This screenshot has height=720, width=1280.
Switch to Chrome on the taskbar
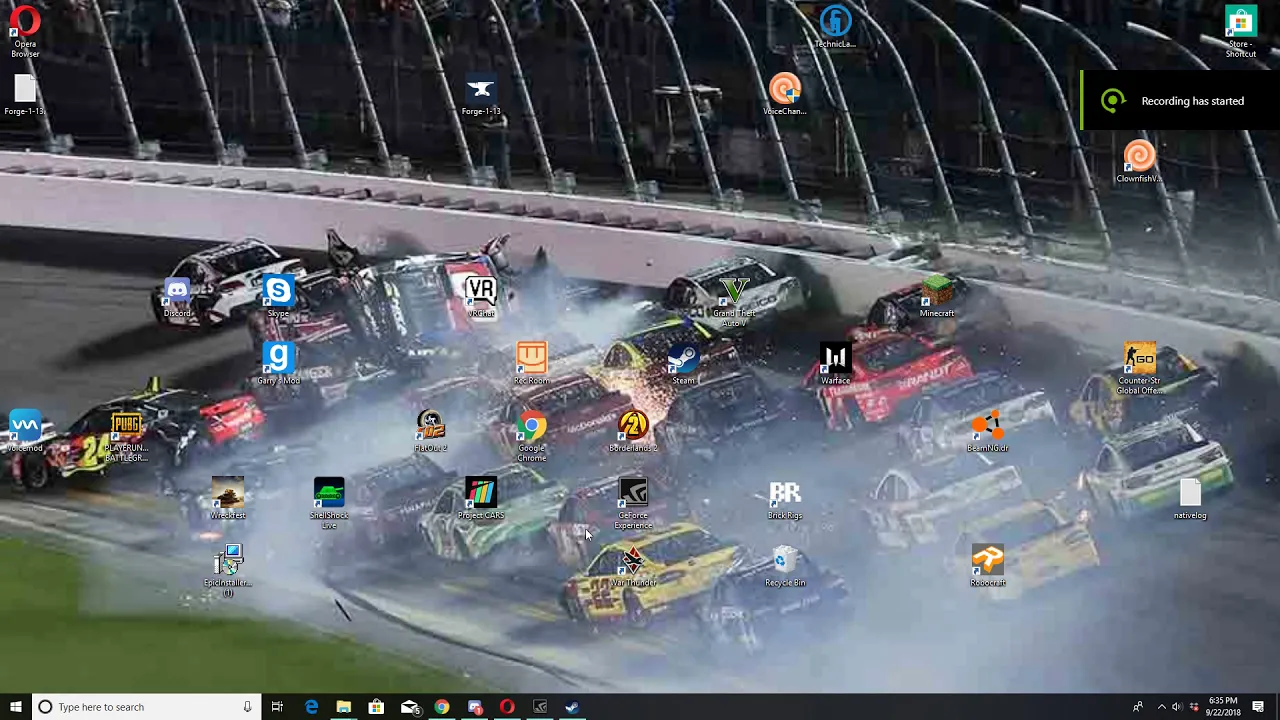pos(441,707)
